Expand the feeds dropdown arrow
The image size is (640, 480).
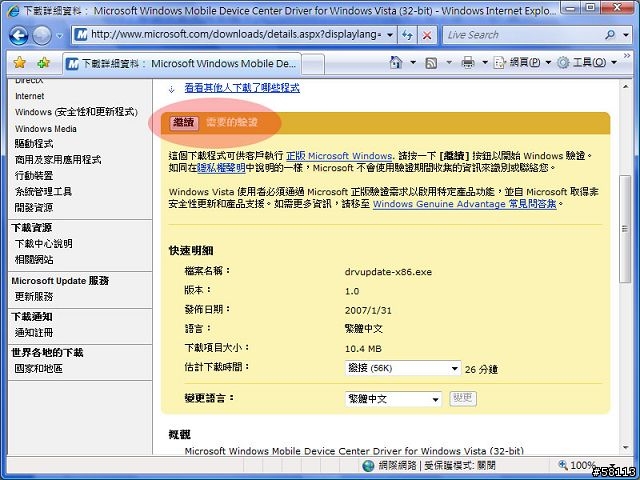[x=449, y=62]
